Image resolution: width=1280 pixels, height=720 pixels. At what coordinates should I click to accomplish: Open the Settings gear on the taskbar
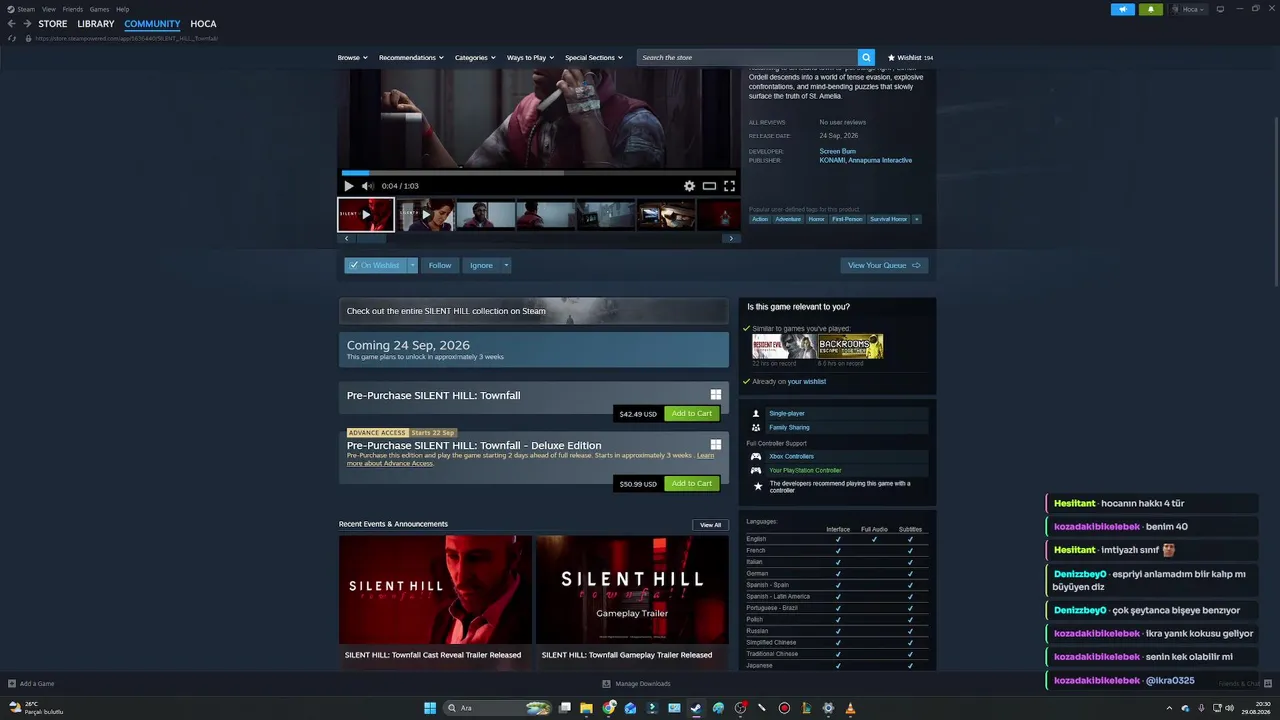[828, 708]
